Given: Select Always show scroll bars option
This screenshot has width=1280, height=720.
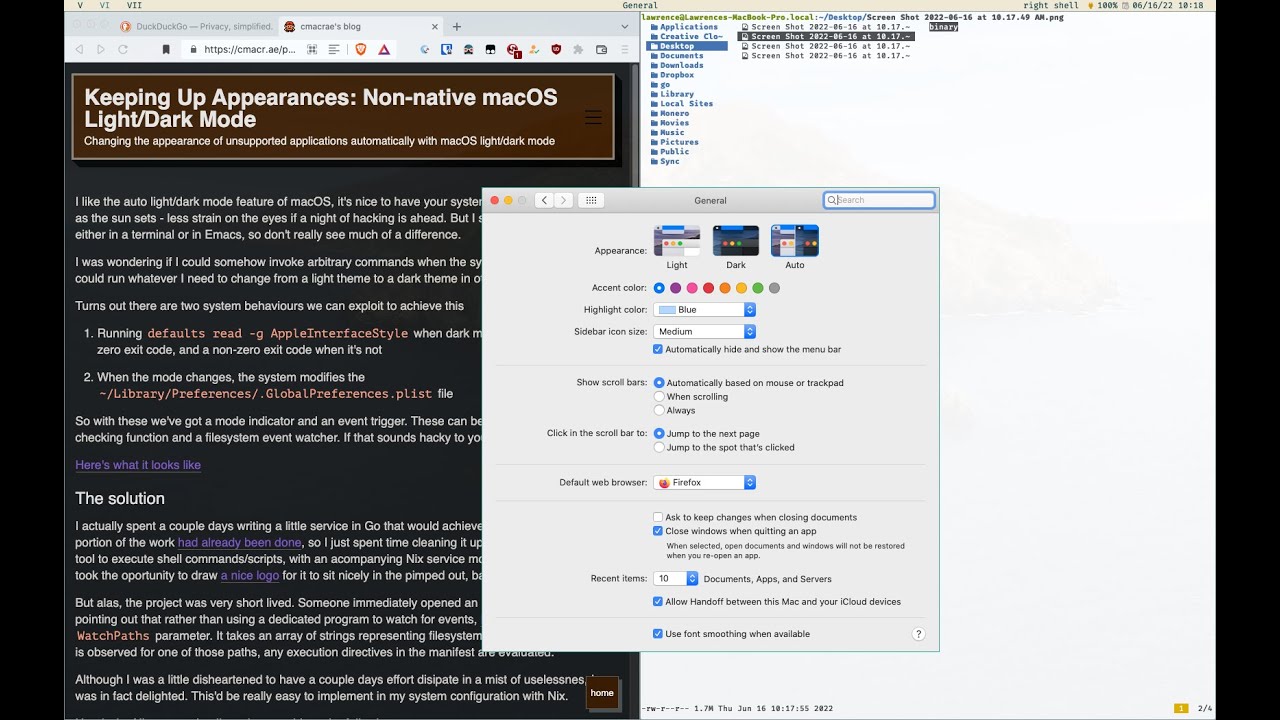Looking at the screenshot, I should point(659,410).
